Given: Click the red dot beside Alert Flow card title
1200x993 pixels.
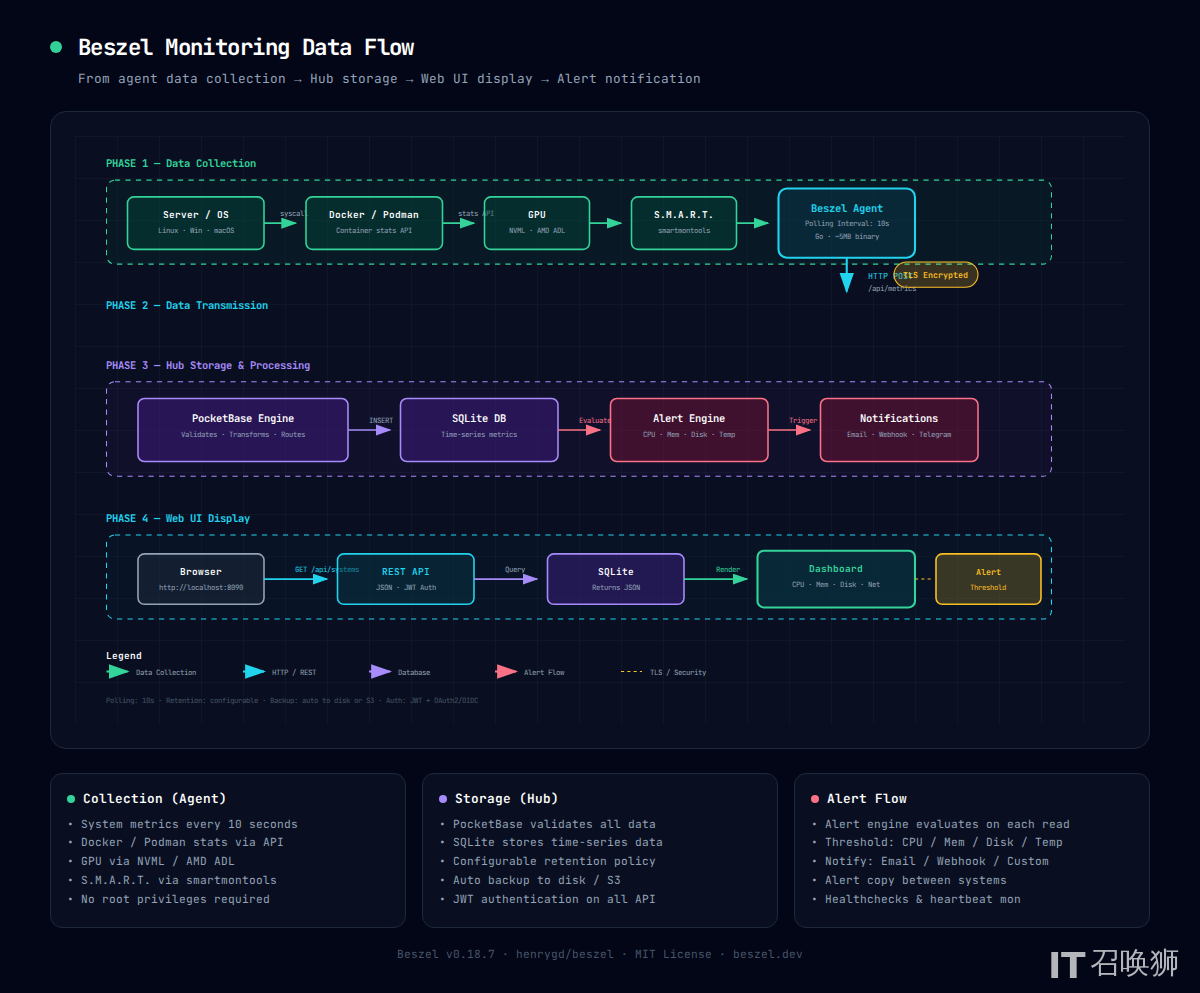Looking at the screenshot, I should pyautogui.click(x=815, y=799).
